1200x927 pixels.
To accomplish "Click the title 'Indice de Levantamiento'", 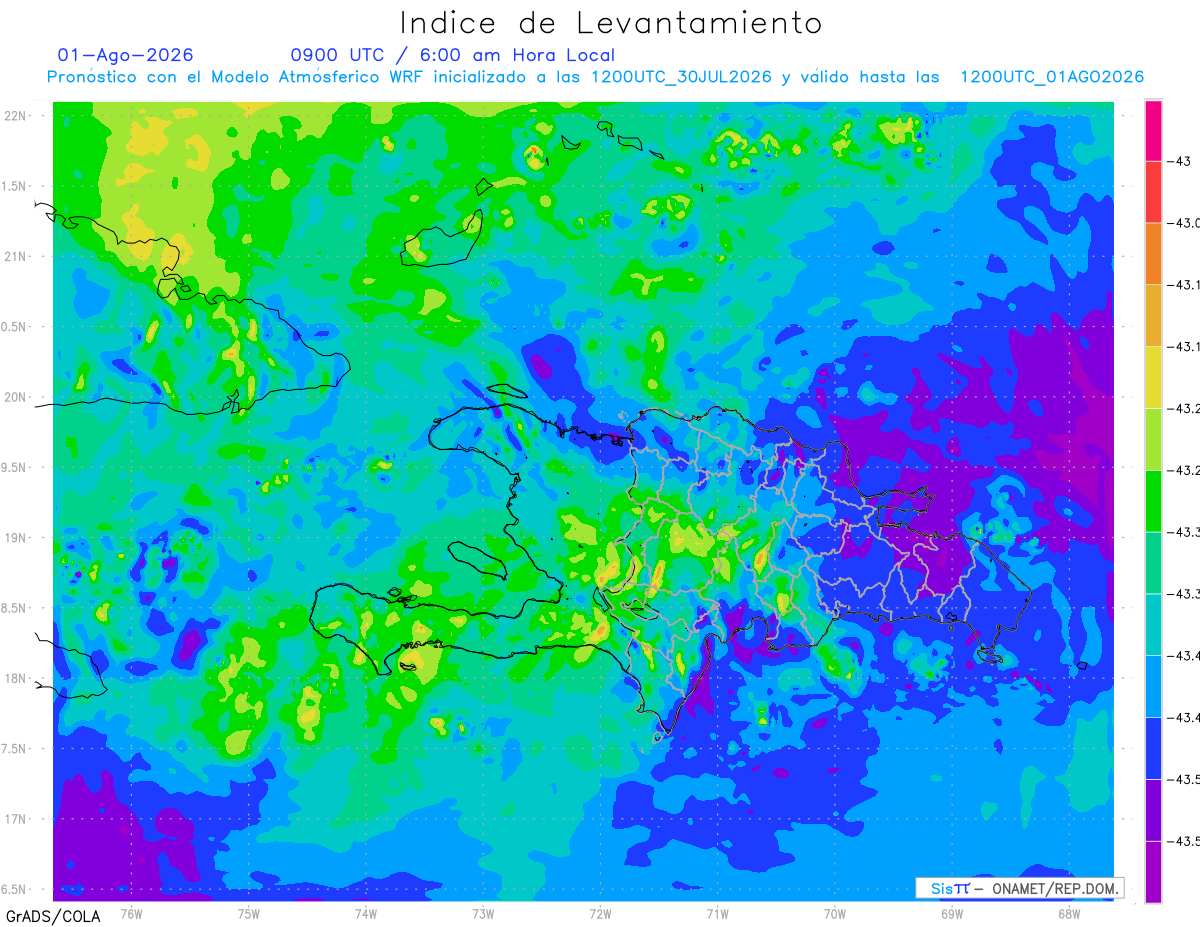I will (611, 23).
